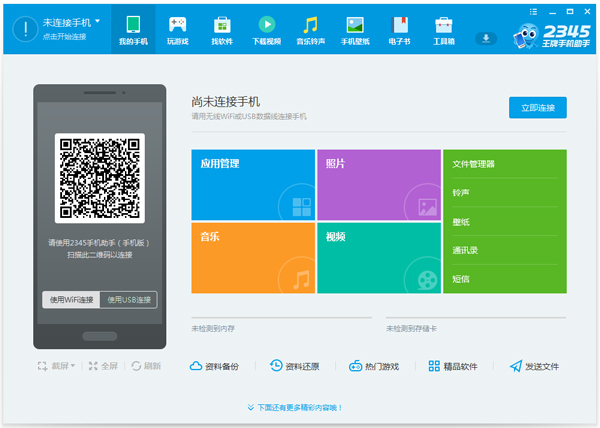Switch to 使用WiFi连接 mode
Viewport: 600px width, 428px height.
[x=71, y=299]
